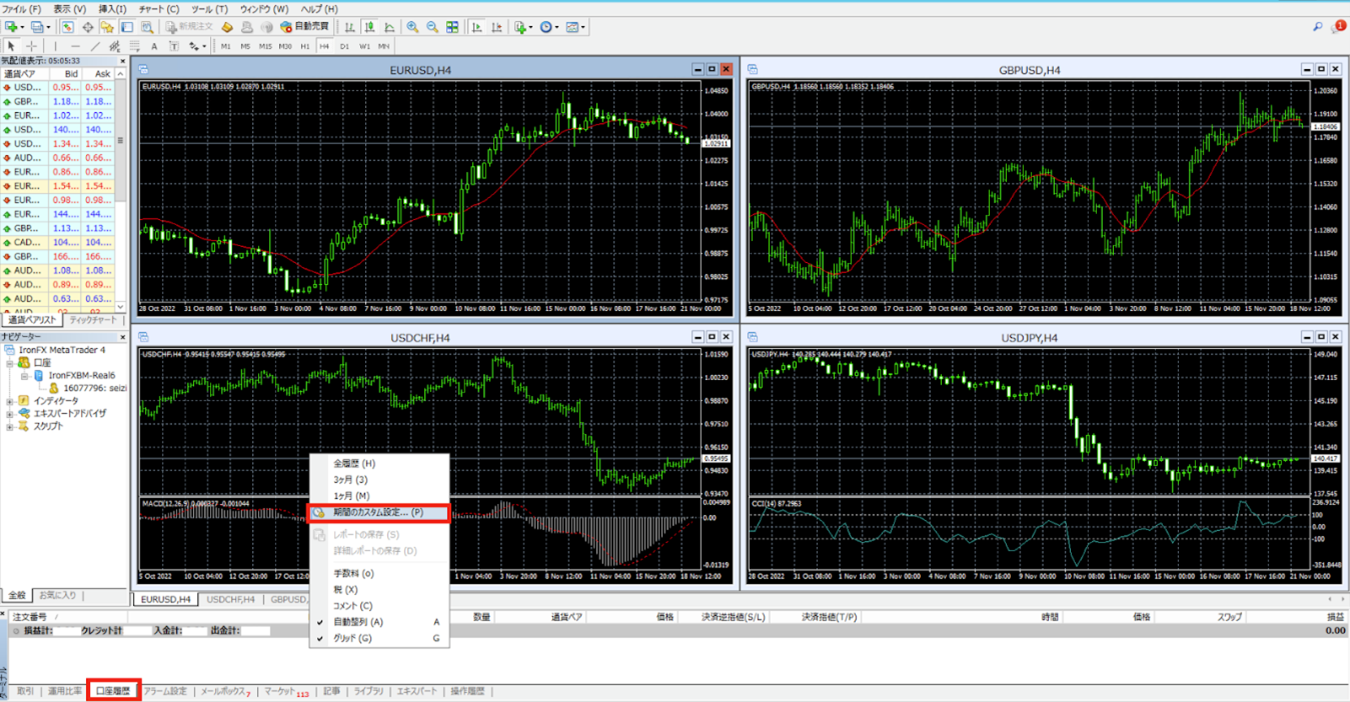Toggle グリッド grid checked menu item
This screenshot has width=1350, height=702.
click(379, 638)
